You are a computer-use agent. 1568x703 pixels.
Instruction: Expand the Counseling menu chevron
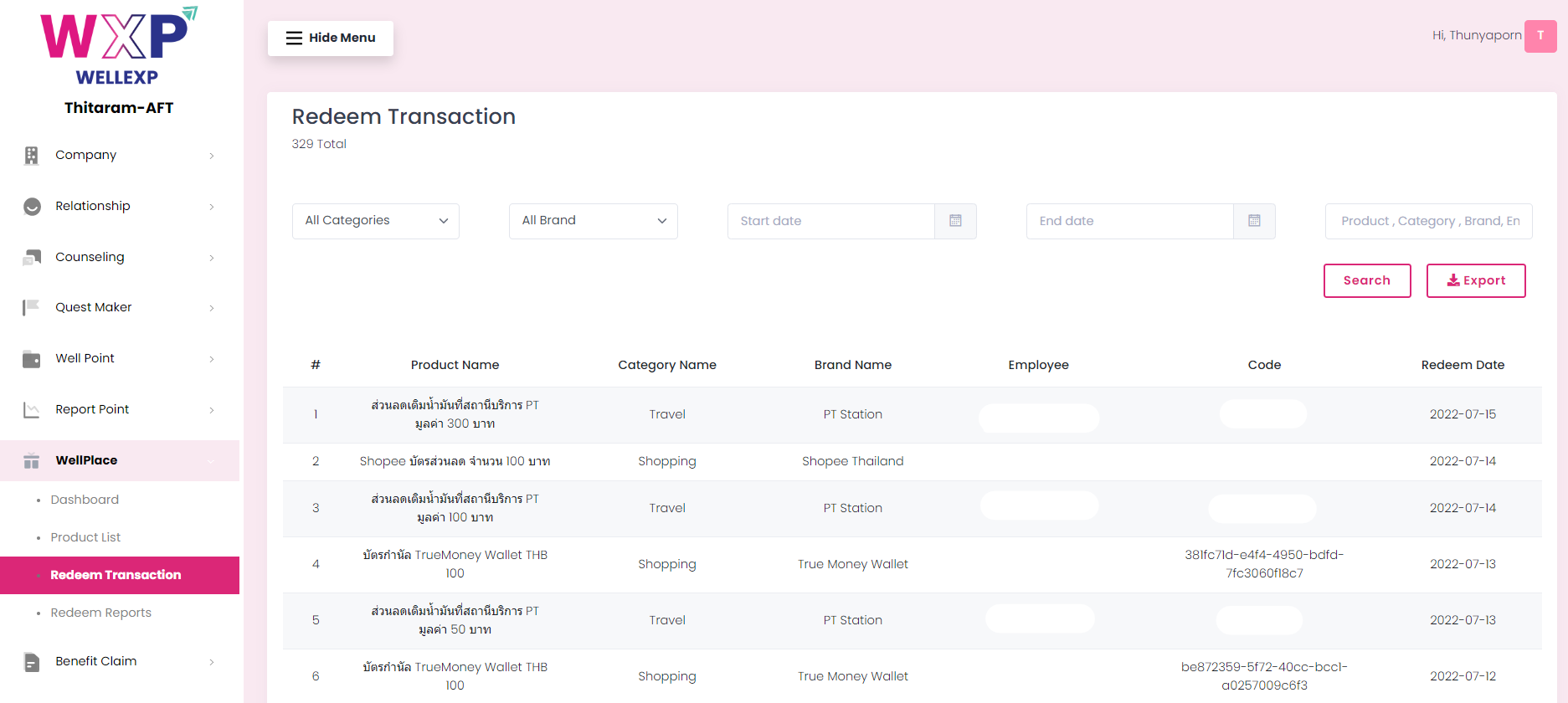coord(212,258)
